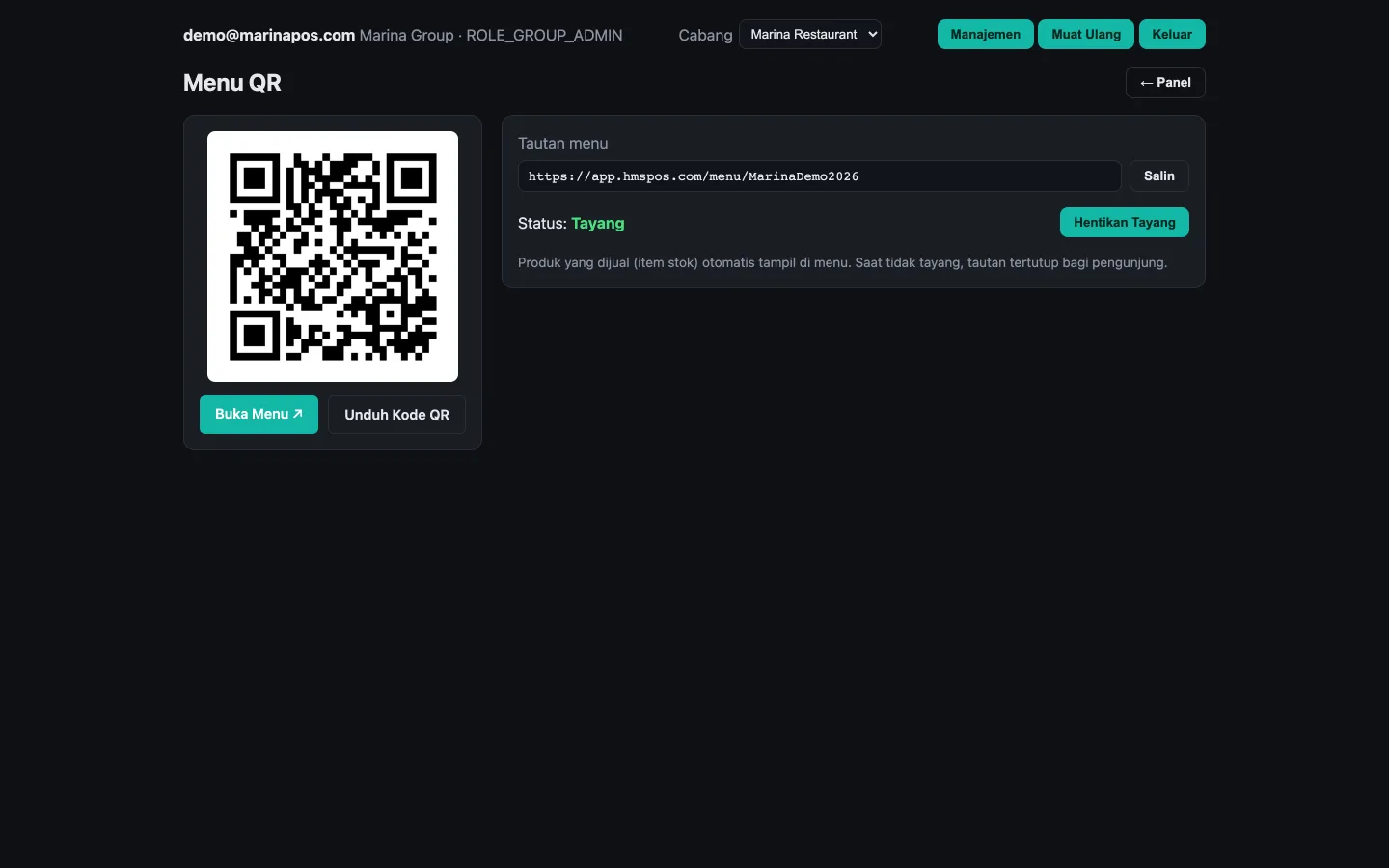Download QR with Unduh Kode QR

(396, 415)
